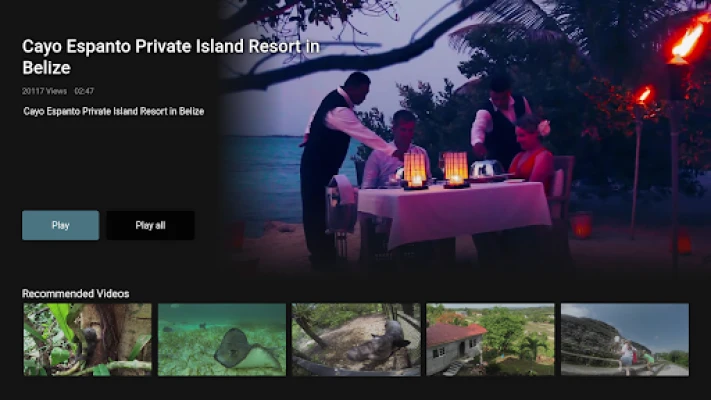The height and width of the screenshot is (400, 711).
Task: Click the smaller distant tiki torch flame
Action: point(643,95)
